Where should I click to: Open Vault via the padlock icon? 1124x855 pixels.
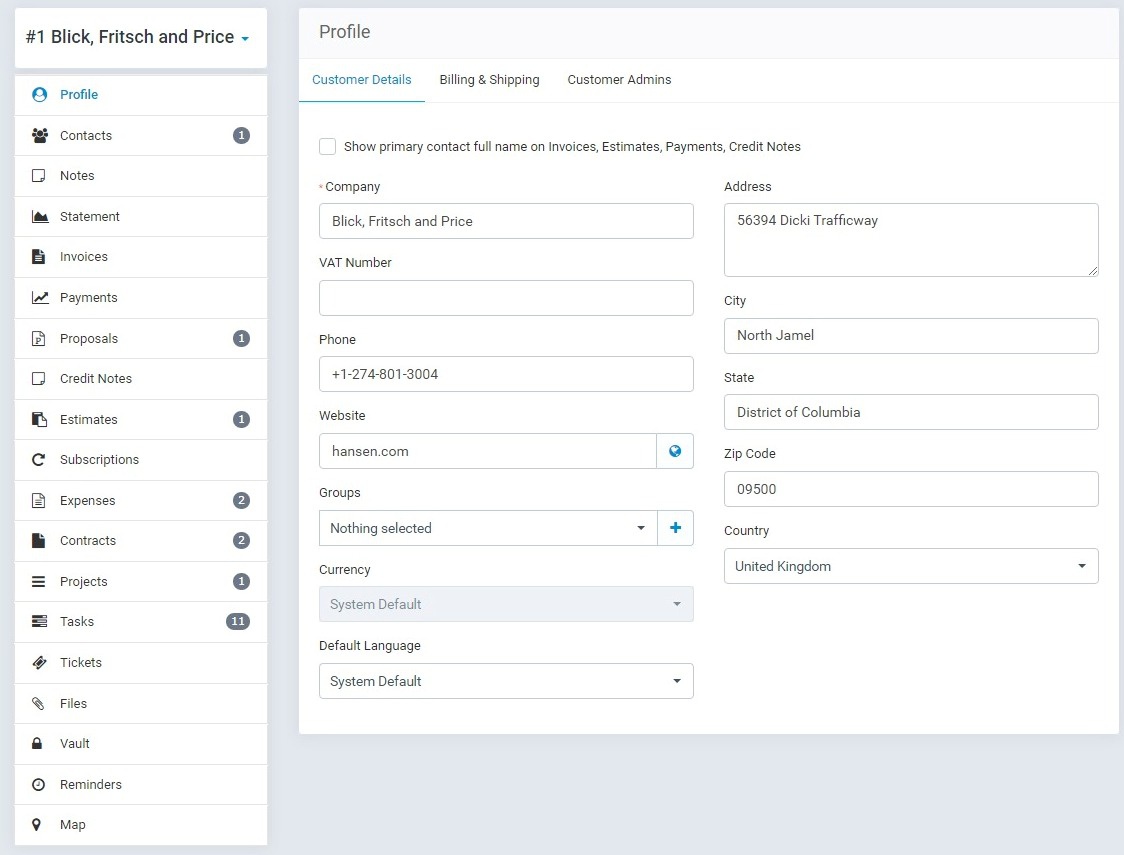(x=39, y=744)
